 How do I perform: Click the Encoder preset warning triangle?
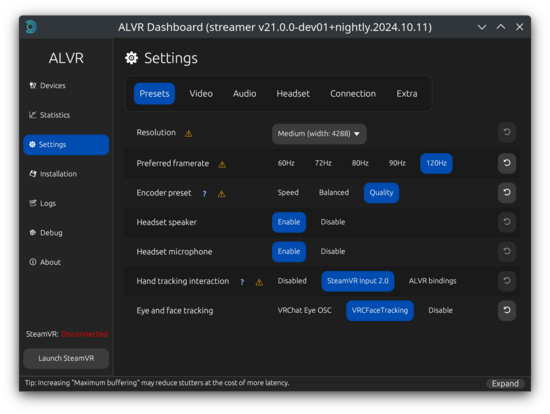tap(222, 194)
